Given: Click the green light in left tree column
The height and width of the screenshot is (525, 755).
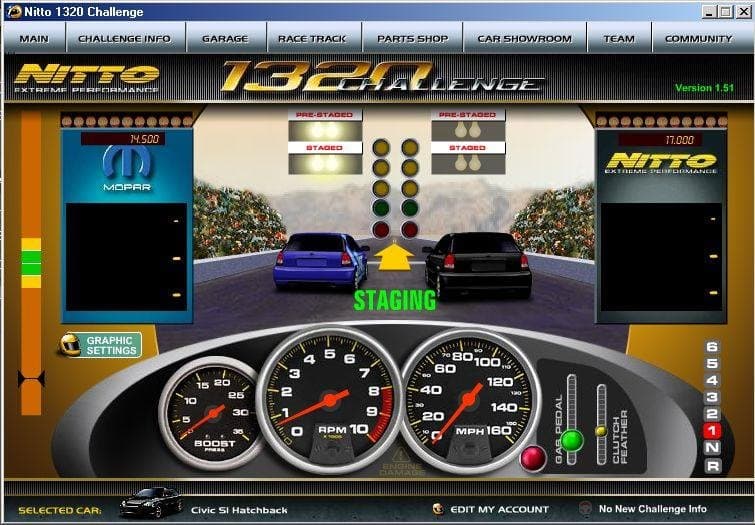Looking at the screenshot, I should click(381, 209).
